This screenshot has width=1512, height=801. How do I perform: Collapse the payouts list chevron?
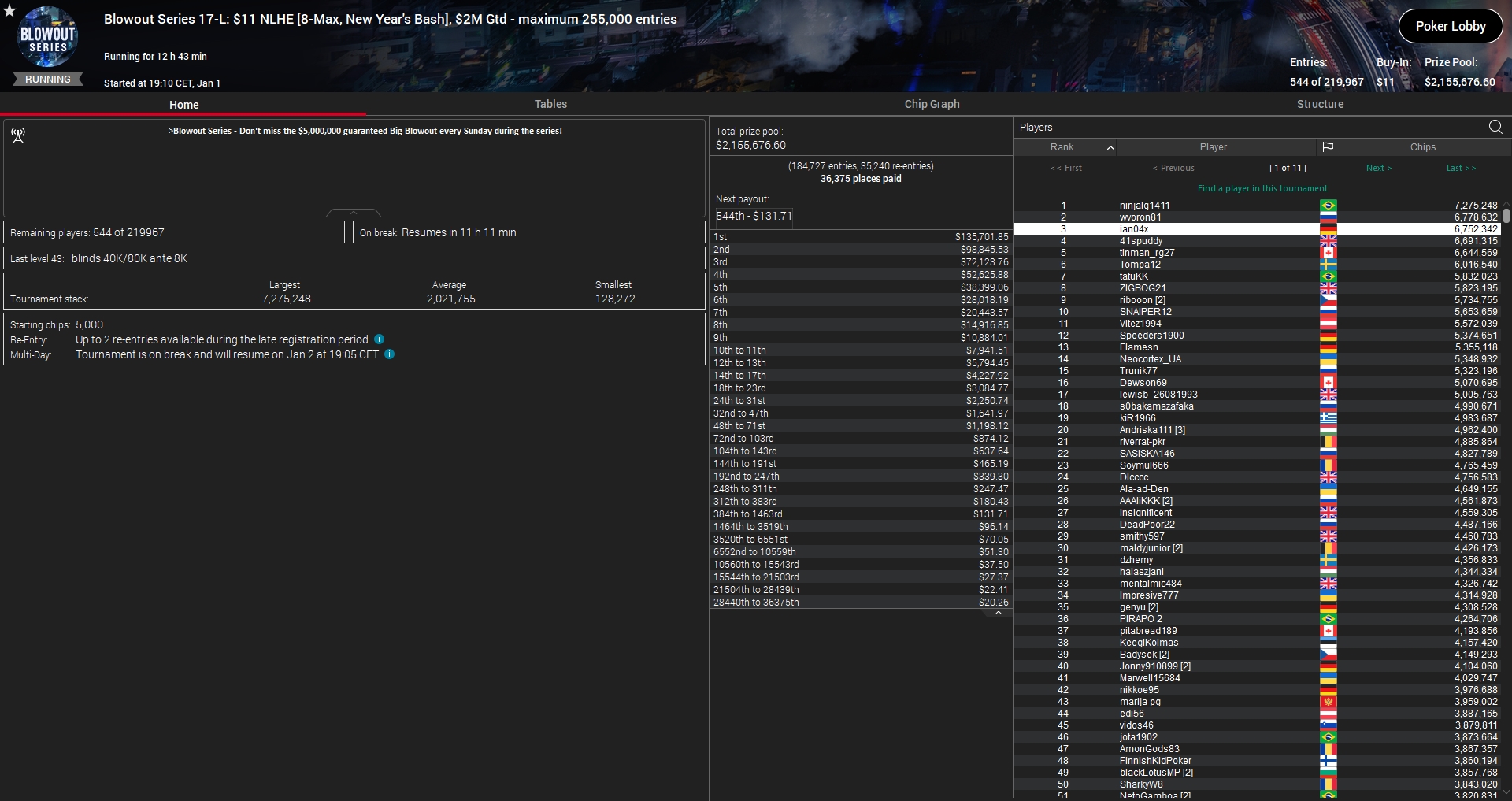click(999, 614)
